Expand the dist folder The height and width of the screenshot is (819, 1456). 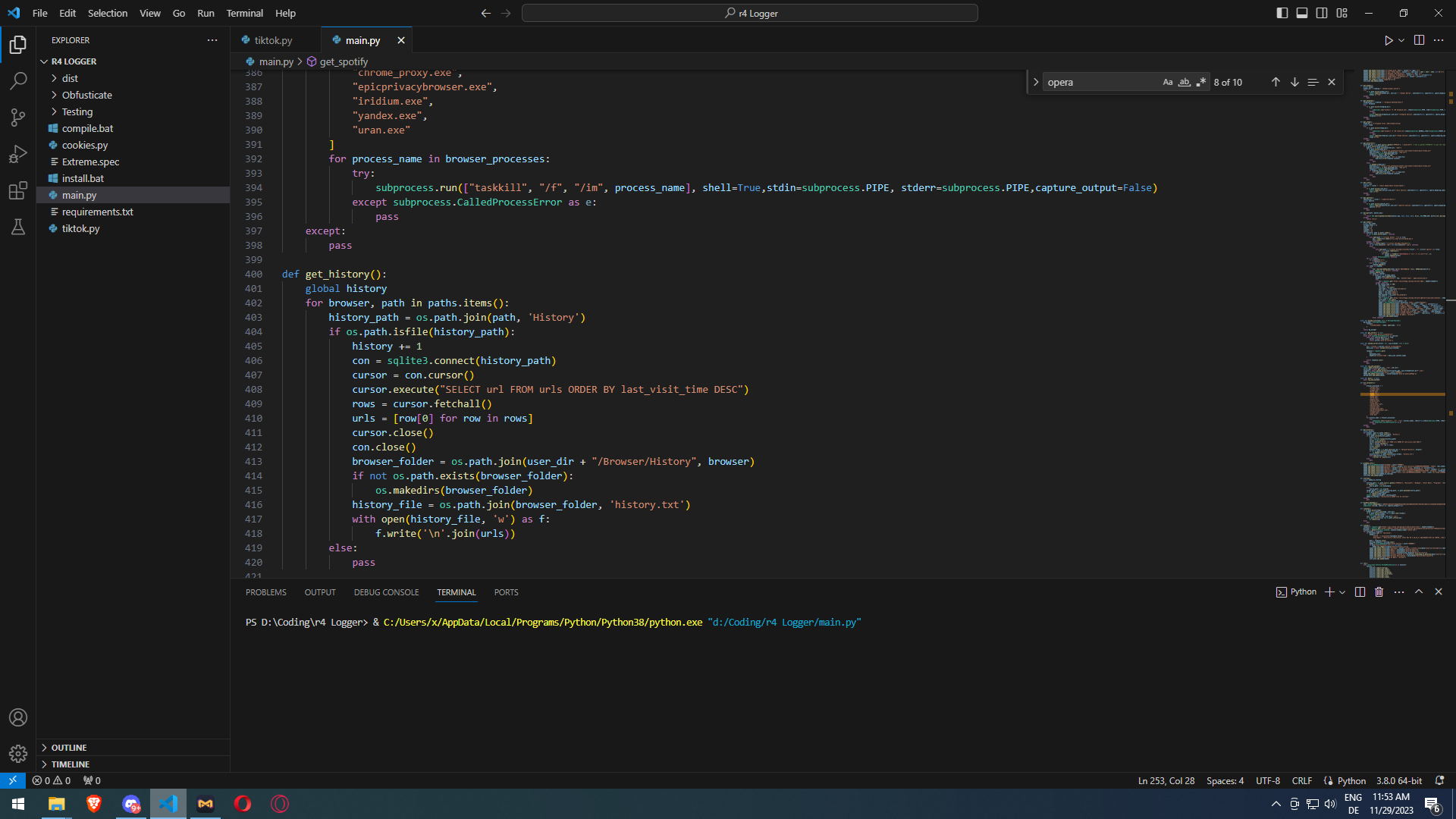click(70, 78)
